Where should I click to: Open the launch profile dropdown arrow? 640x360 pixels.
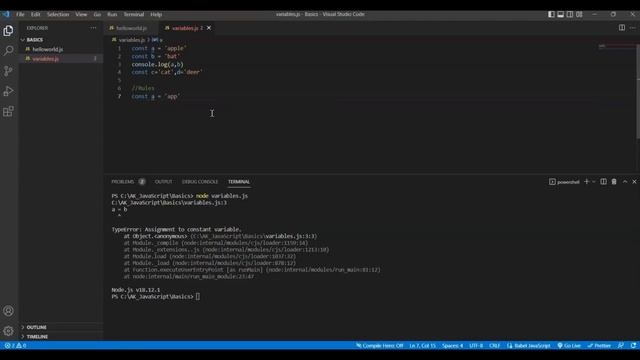593,182
